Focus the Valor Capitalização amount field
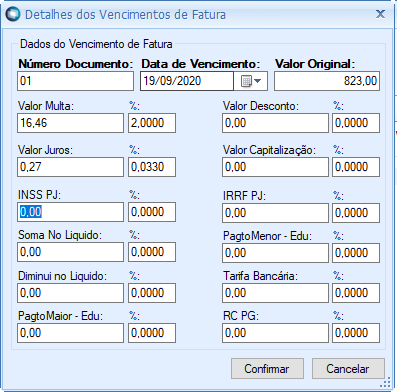The width and height of the screenshot is (397, 392). tap(275, 167)
